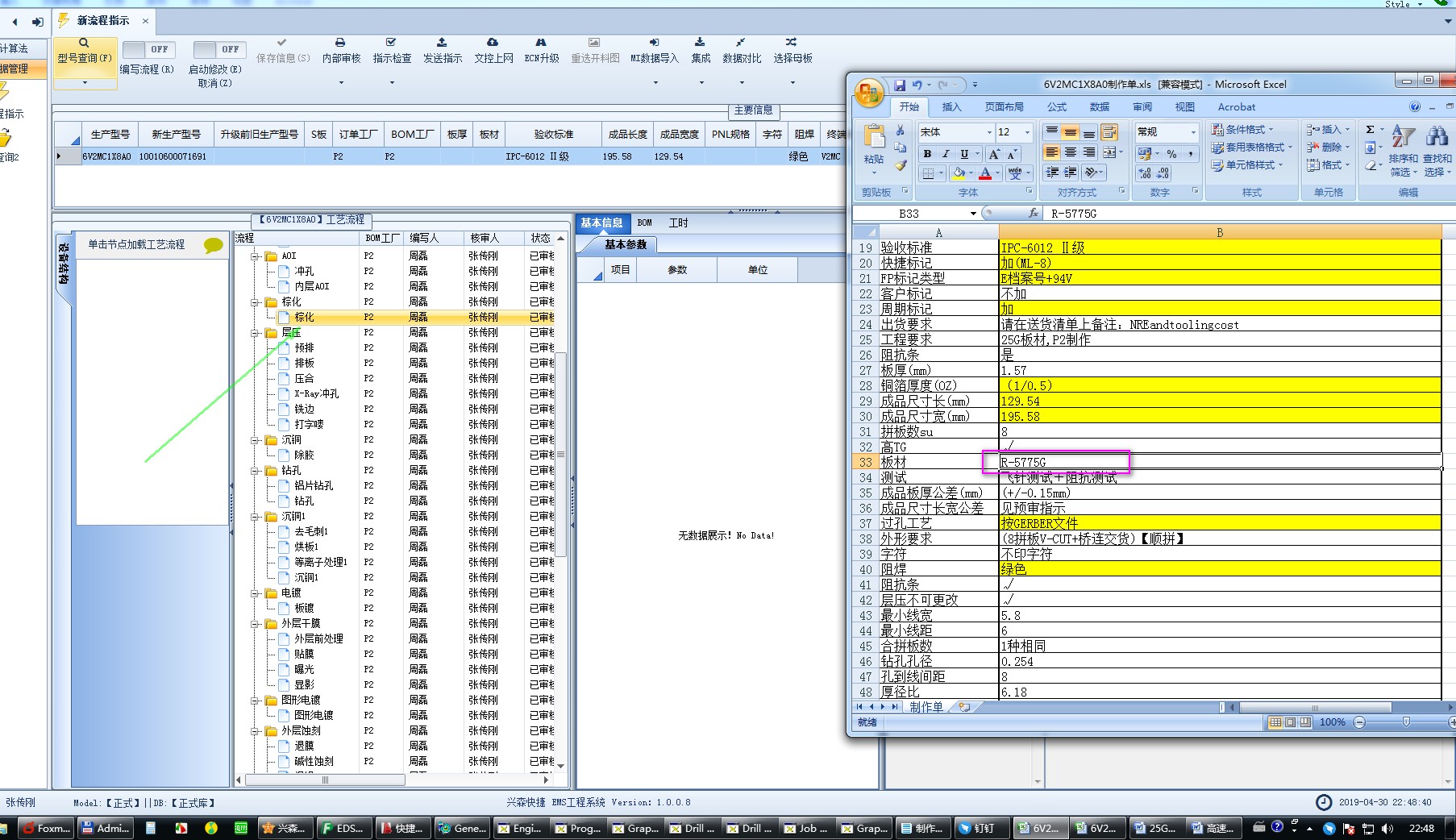Screen dimensions: 1456x840
Task: Toggle underline formatting in Excel
Action: [x=964, y=154]
